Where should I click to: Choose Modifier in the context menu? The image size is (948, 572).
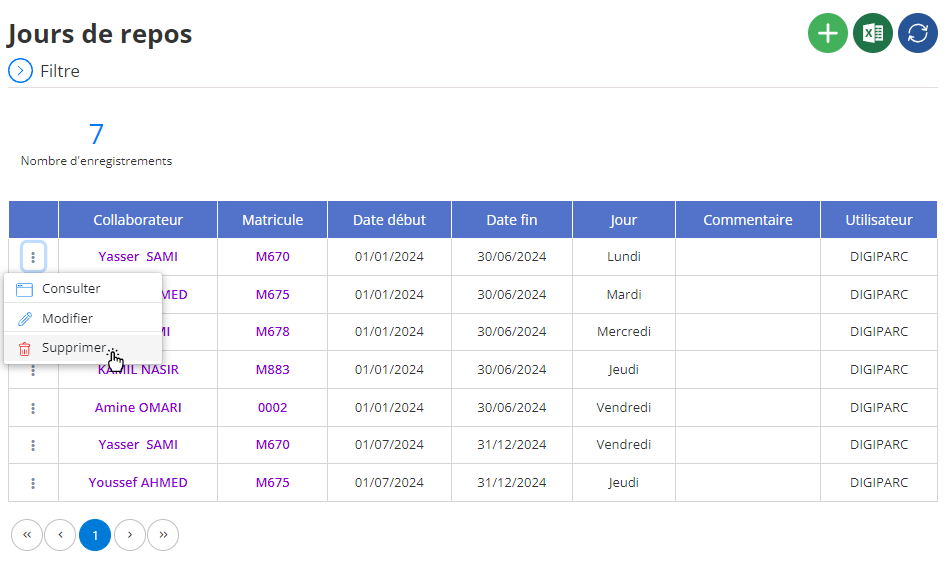tap(83, 318)
